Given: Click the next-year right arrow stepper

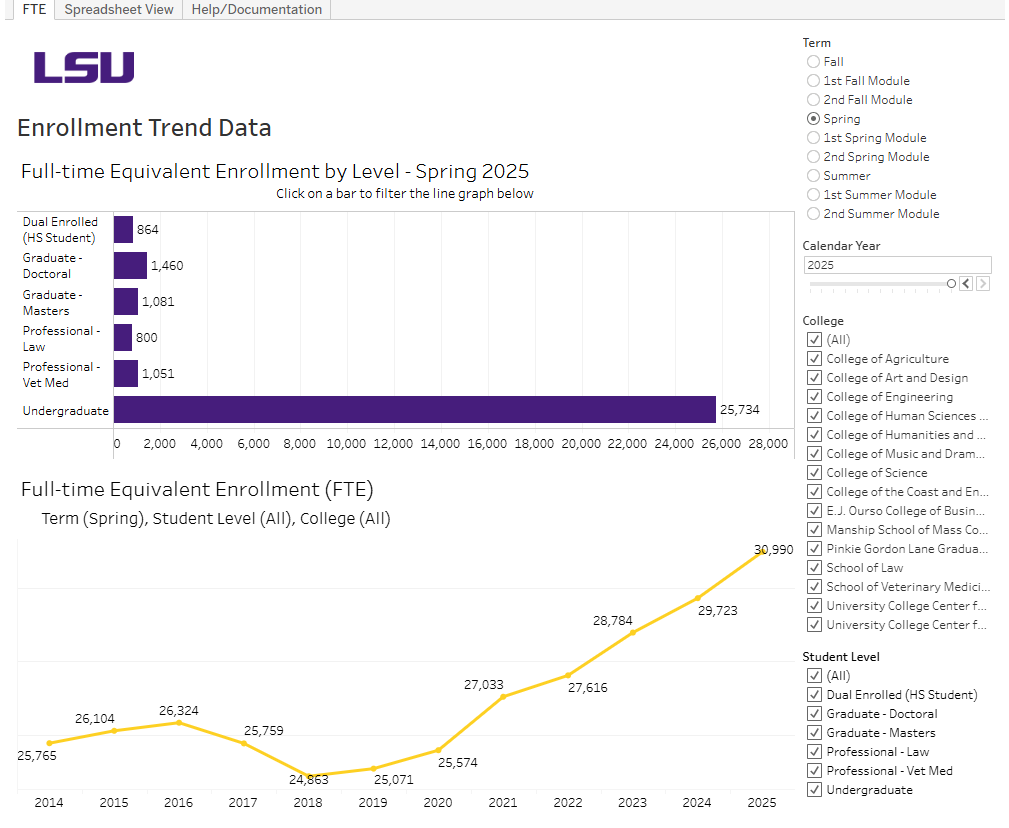Looking at the screenshot, I should pyautogui.click(x=983, y=283).
